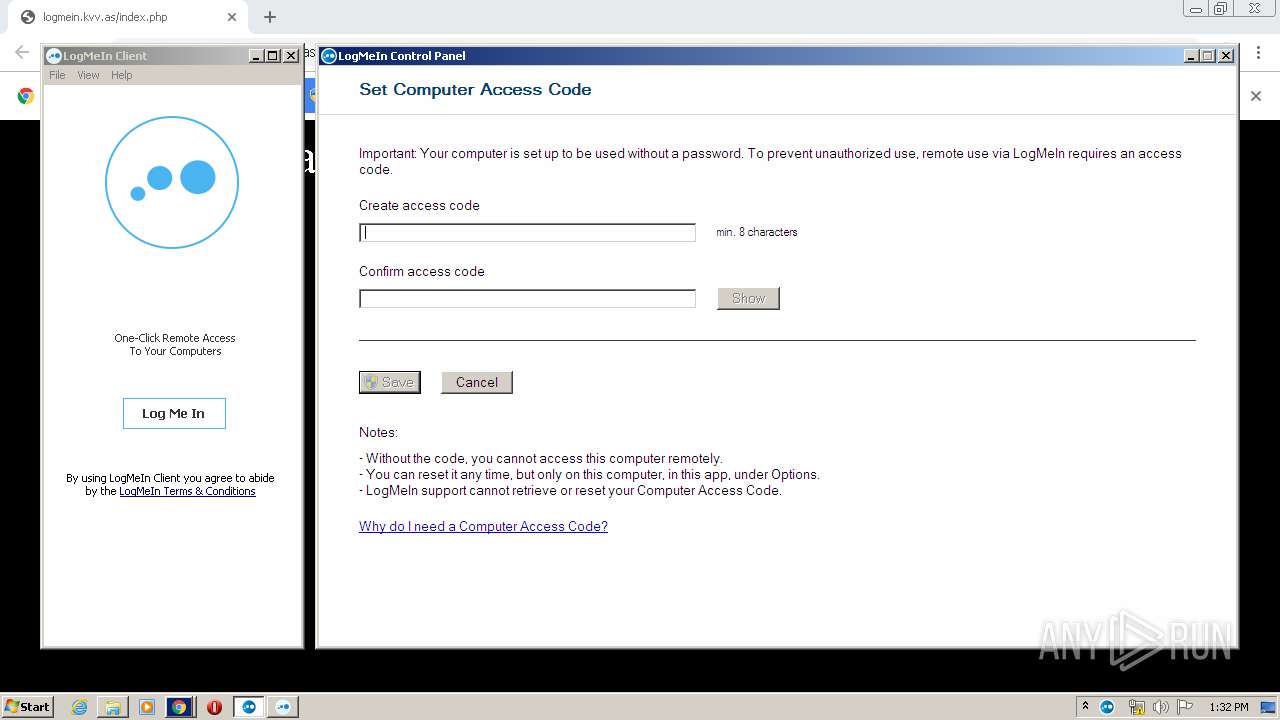The width and height of the screenshot is (1280, 720).
Task: Click the network tray icon
Action: (1136, 707)
